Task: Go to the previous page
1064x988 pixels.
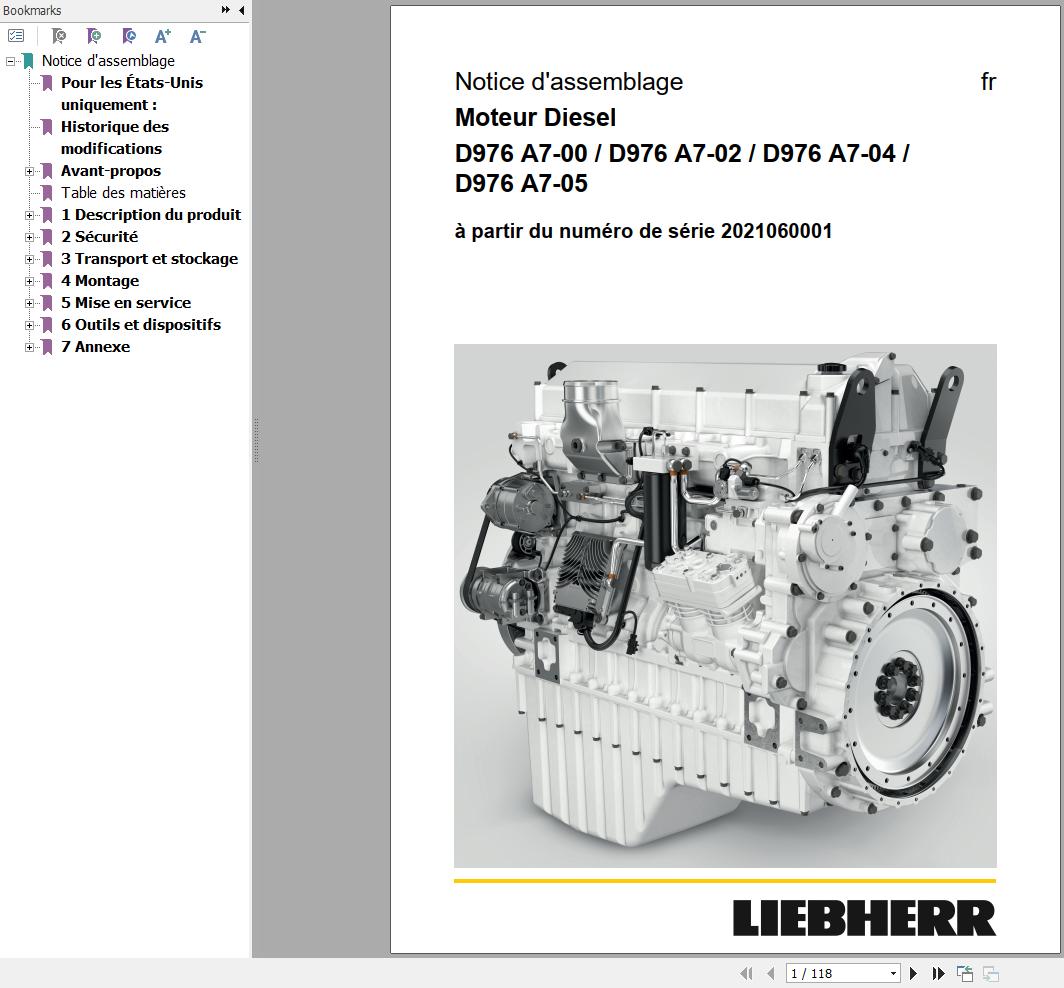Action: tap(770, 974)
